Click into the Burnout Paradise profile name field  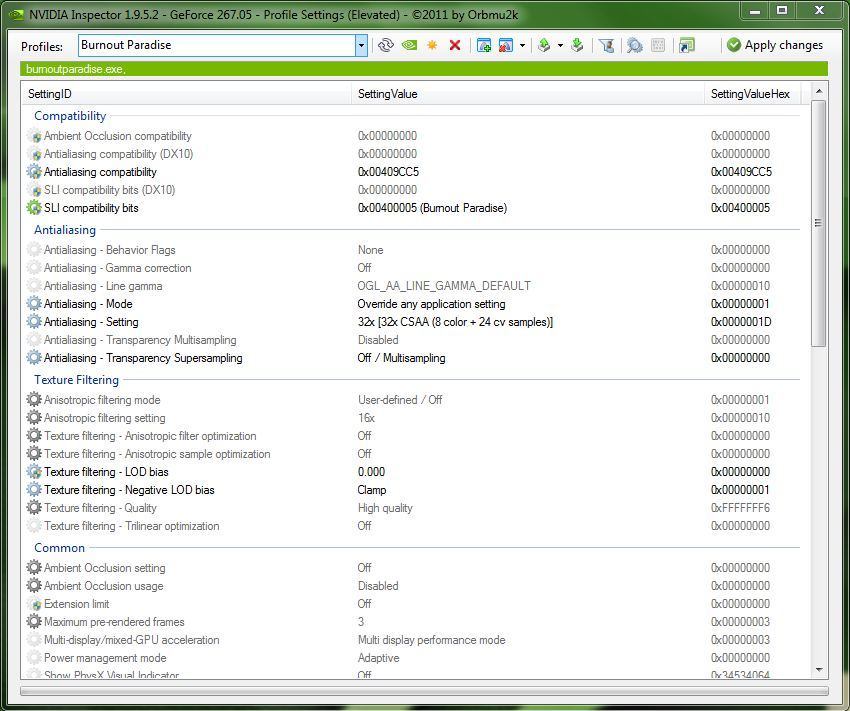pos(217,46)
